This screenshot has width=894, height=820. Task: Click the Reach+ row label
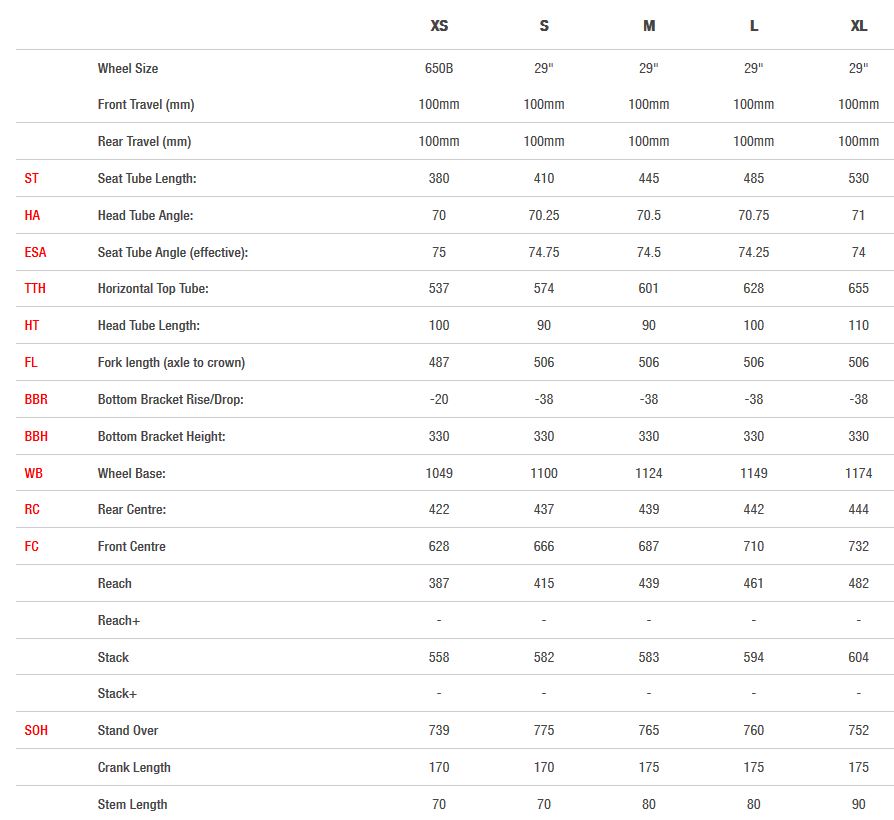(x=119, y=620)
